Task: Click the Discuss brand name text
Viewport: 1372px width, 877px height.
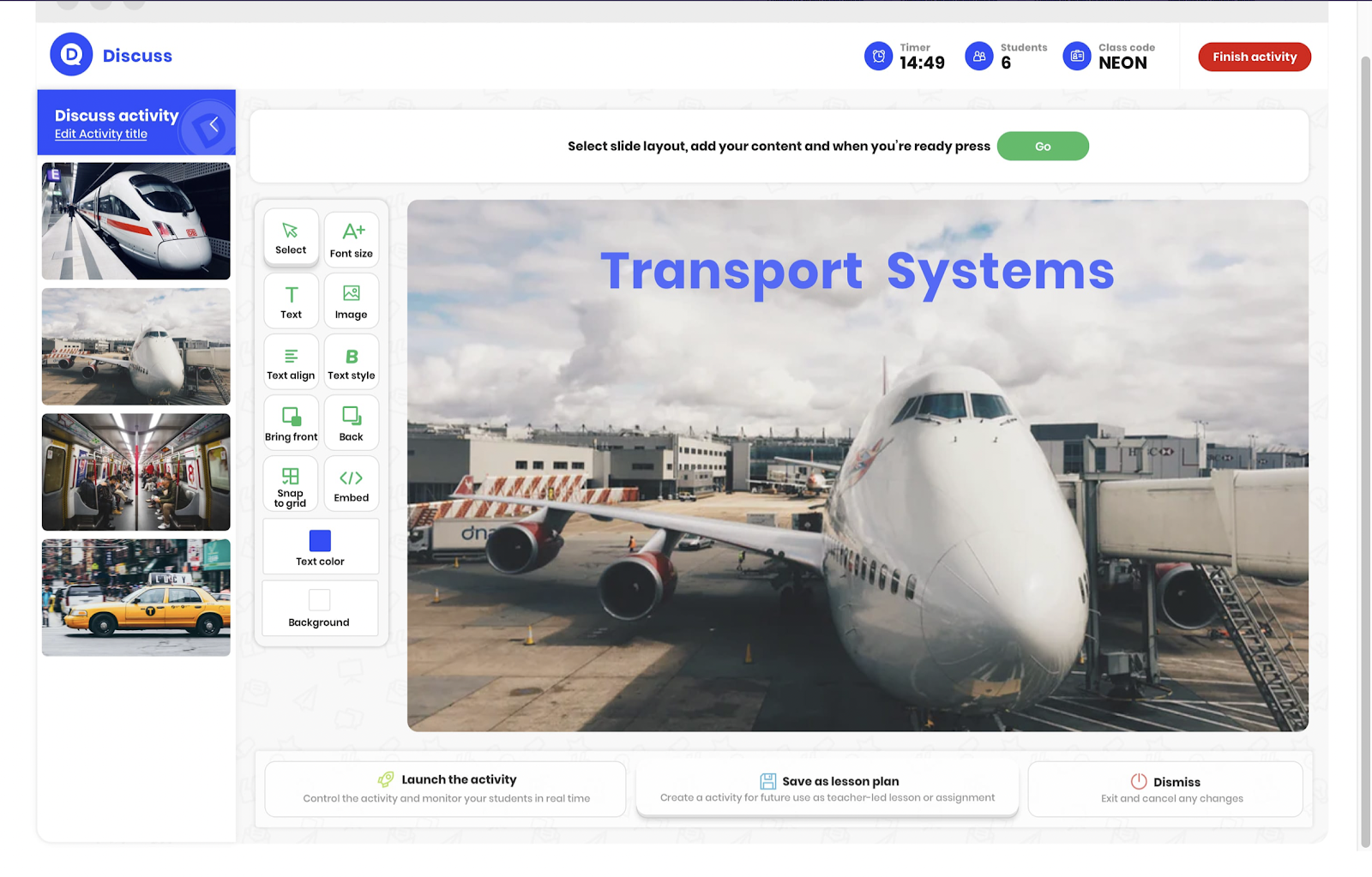Action: pyautogui.click(x=137, y=56)
